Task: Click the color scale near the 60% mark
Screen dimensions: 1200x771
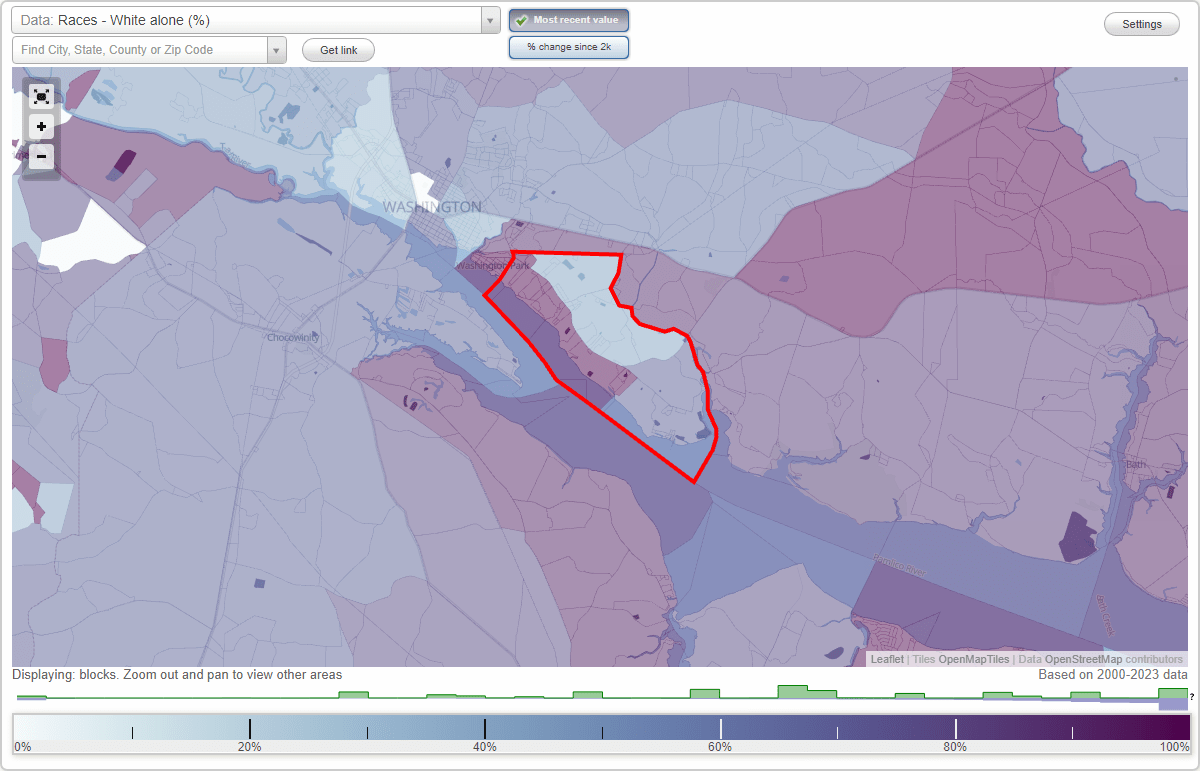Action: (720, 727)
